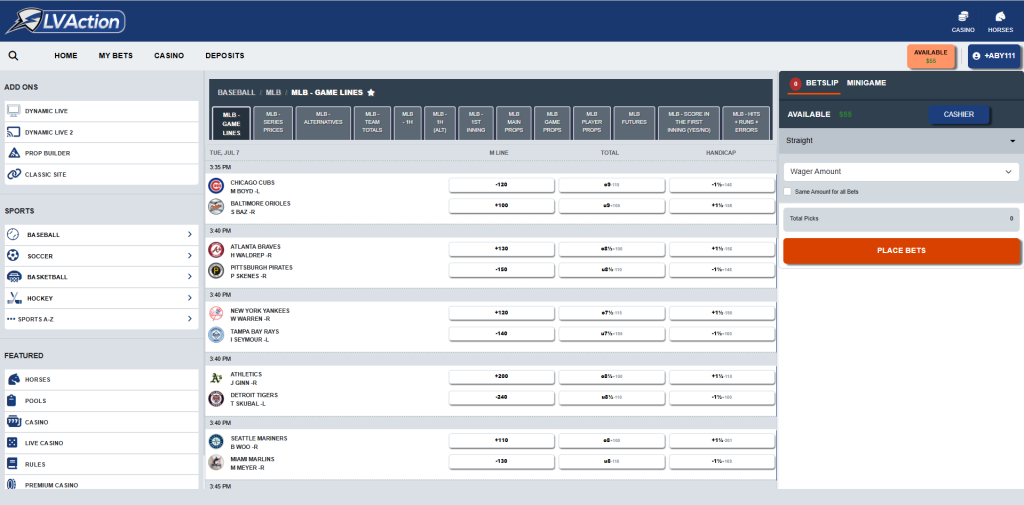Select the Basketball hoop icon

[13, 277]
